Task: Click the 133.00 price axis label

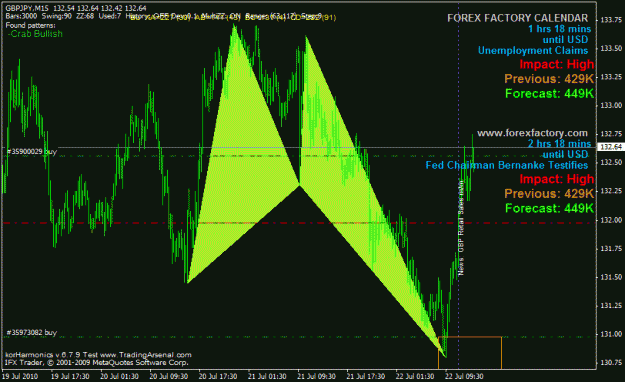Action: click(611, 106)
